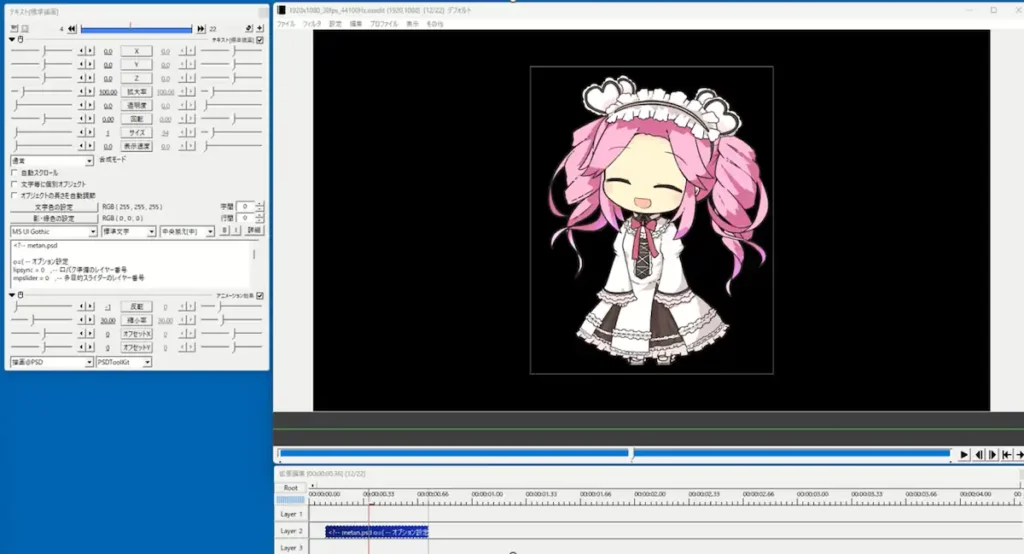1024x554 pixels.
Task: Select the metan.psd object on Layer 2
Action: 377,532
